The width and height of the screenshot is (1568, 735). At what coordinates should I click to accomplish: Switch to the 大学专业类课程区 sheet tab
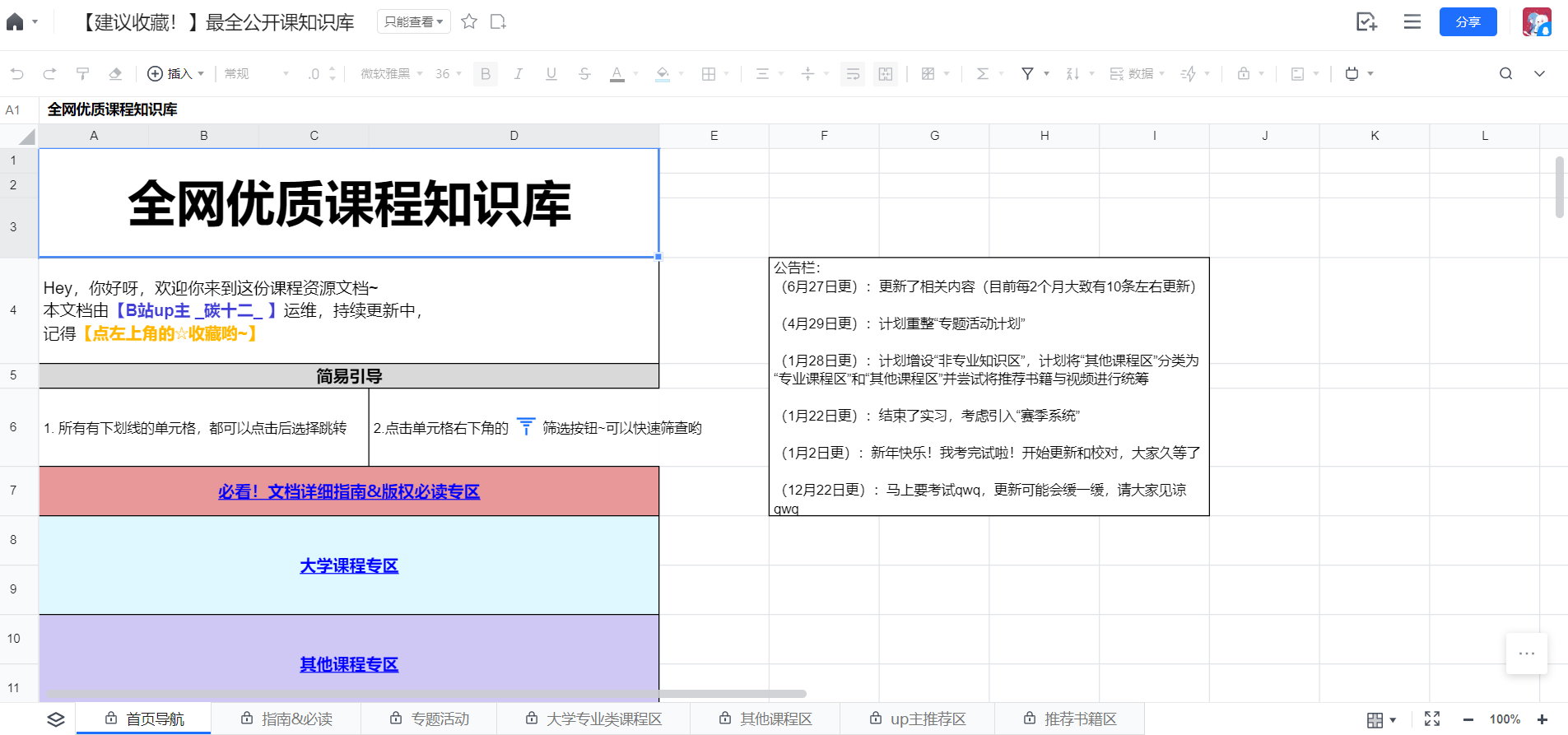click(593, 719)
